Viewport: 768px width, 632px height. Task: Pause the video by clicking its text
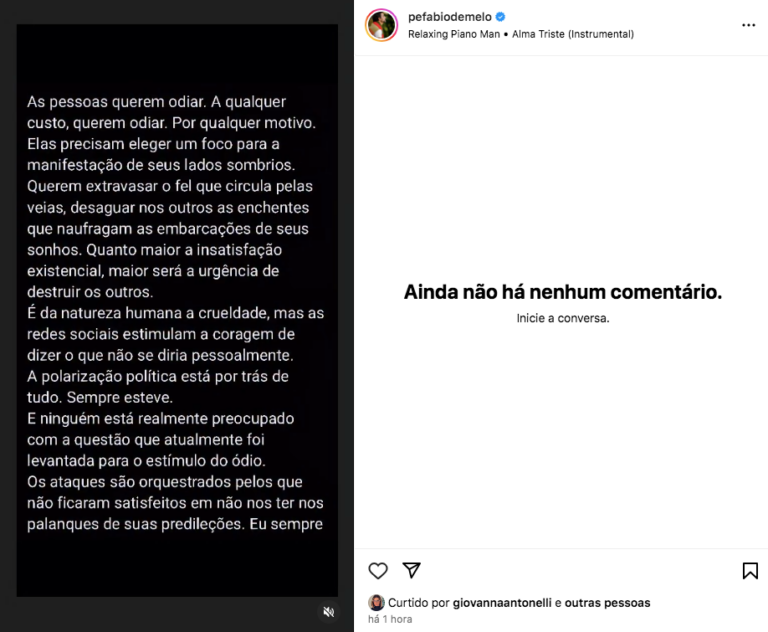click(177, 311)
